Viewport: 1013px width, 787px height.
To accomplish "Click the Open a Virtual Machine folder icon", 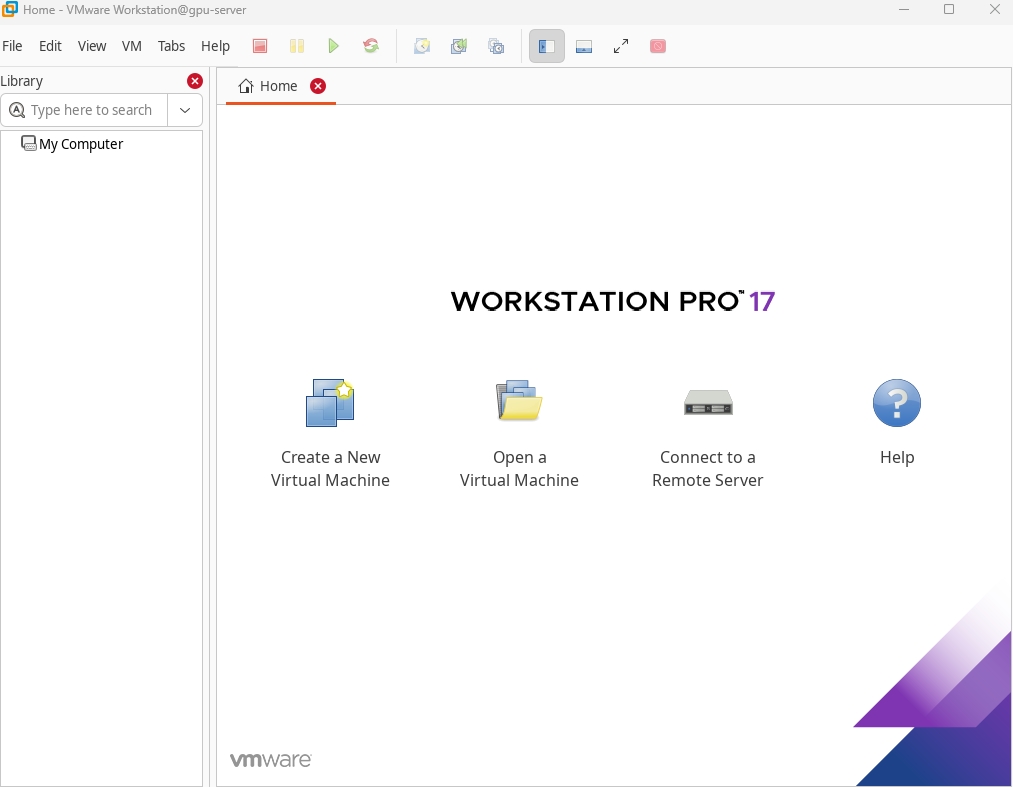I will click(x=519, y=401).
